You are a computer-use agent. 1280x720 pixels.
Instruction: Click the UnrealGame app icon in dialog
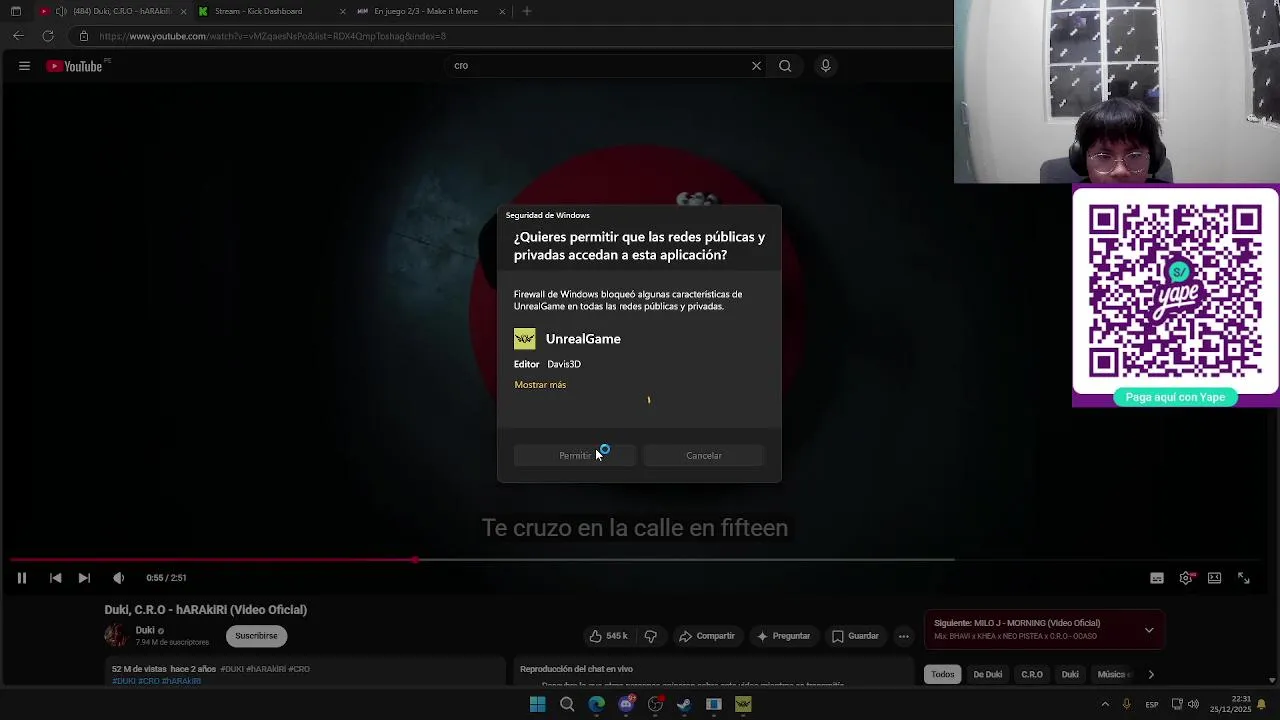(525, 339)
